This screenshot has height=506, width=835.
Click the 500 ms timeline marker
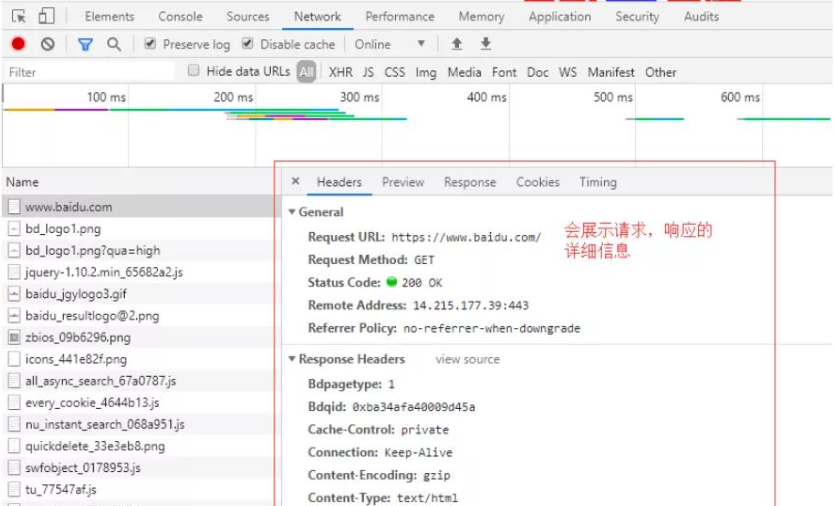tap(613, 97)
